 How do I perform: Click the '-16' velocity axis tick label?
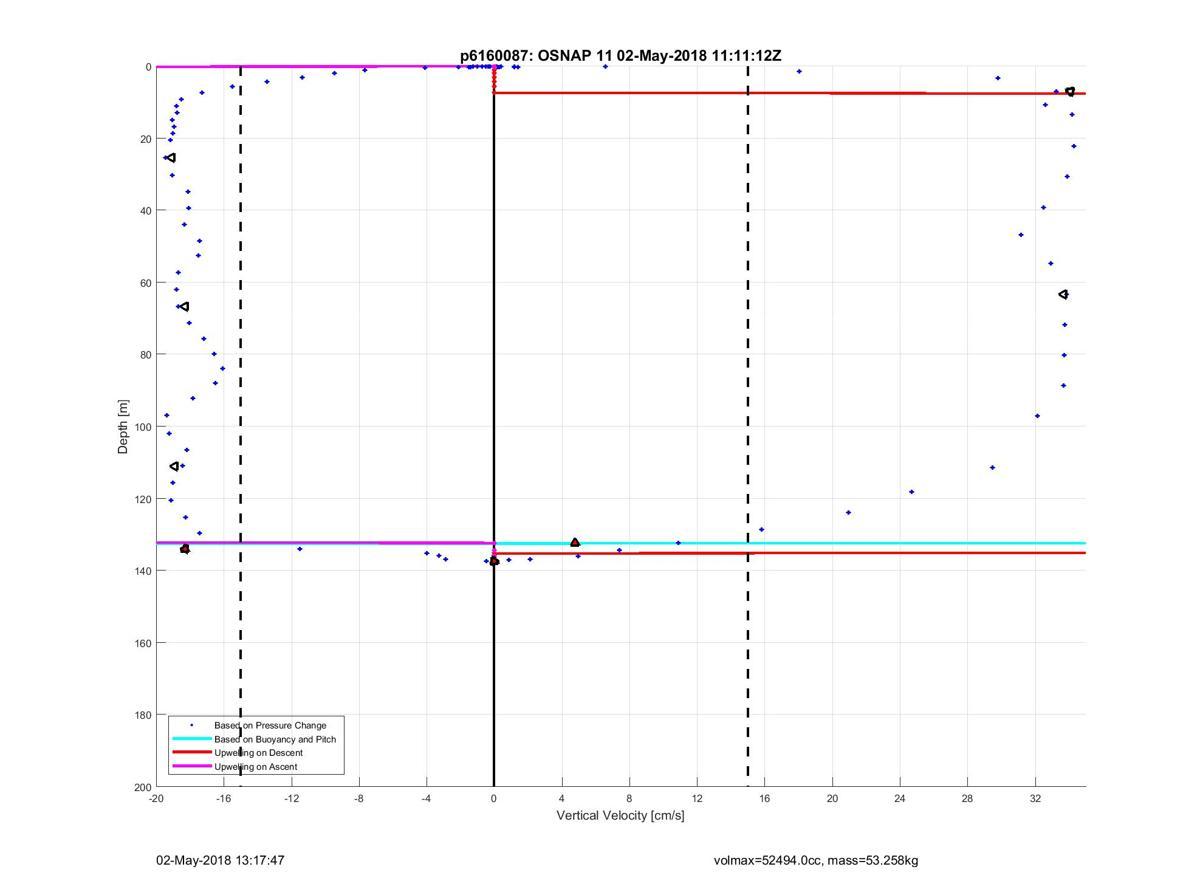point(224,799)
